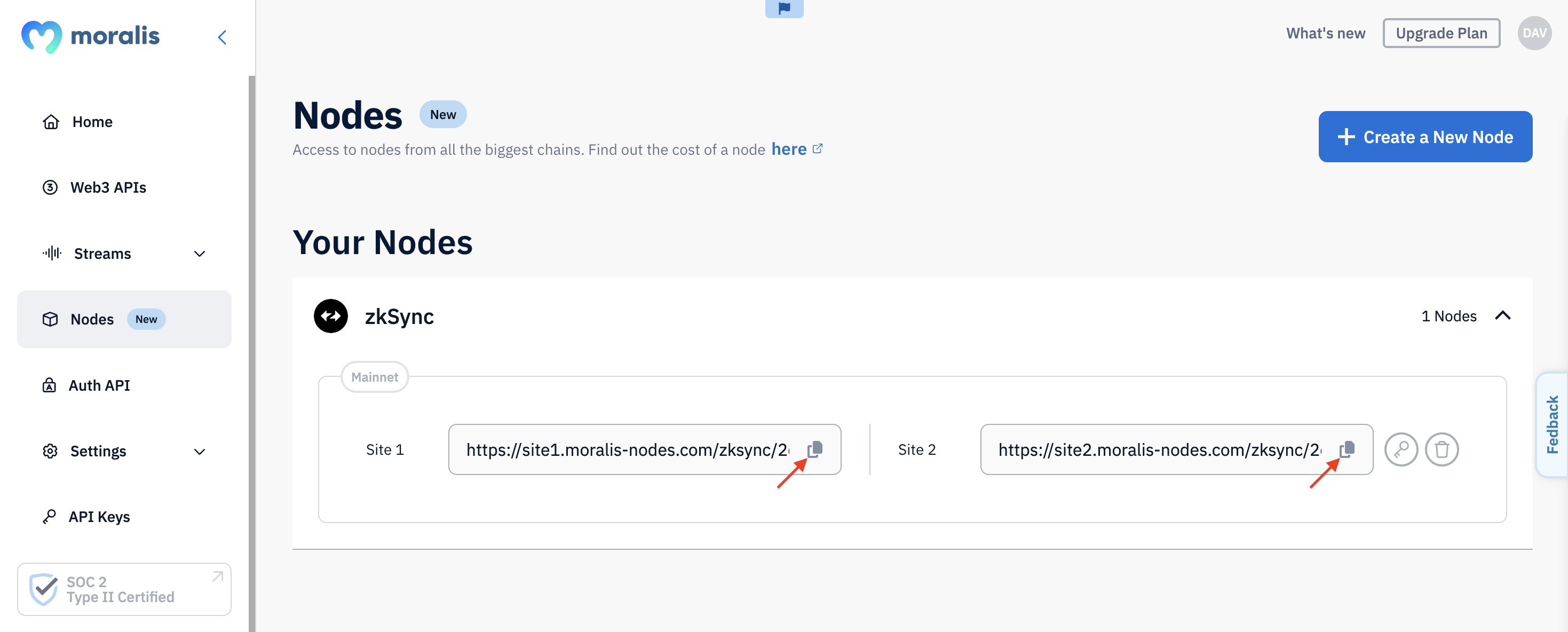This screenshot has width=1568, height=632.
Task: Click the key icon next to Site 2
Action: [x=1400, y=449]
